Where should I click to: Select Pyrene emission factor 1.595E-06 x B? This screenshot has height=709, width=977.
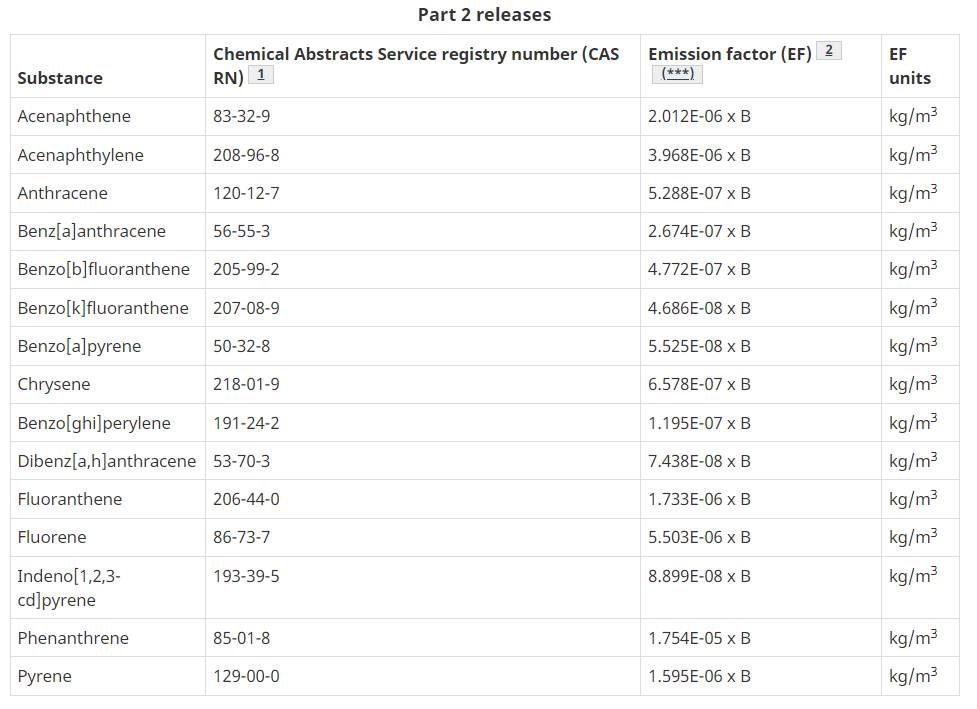[699, 676]
